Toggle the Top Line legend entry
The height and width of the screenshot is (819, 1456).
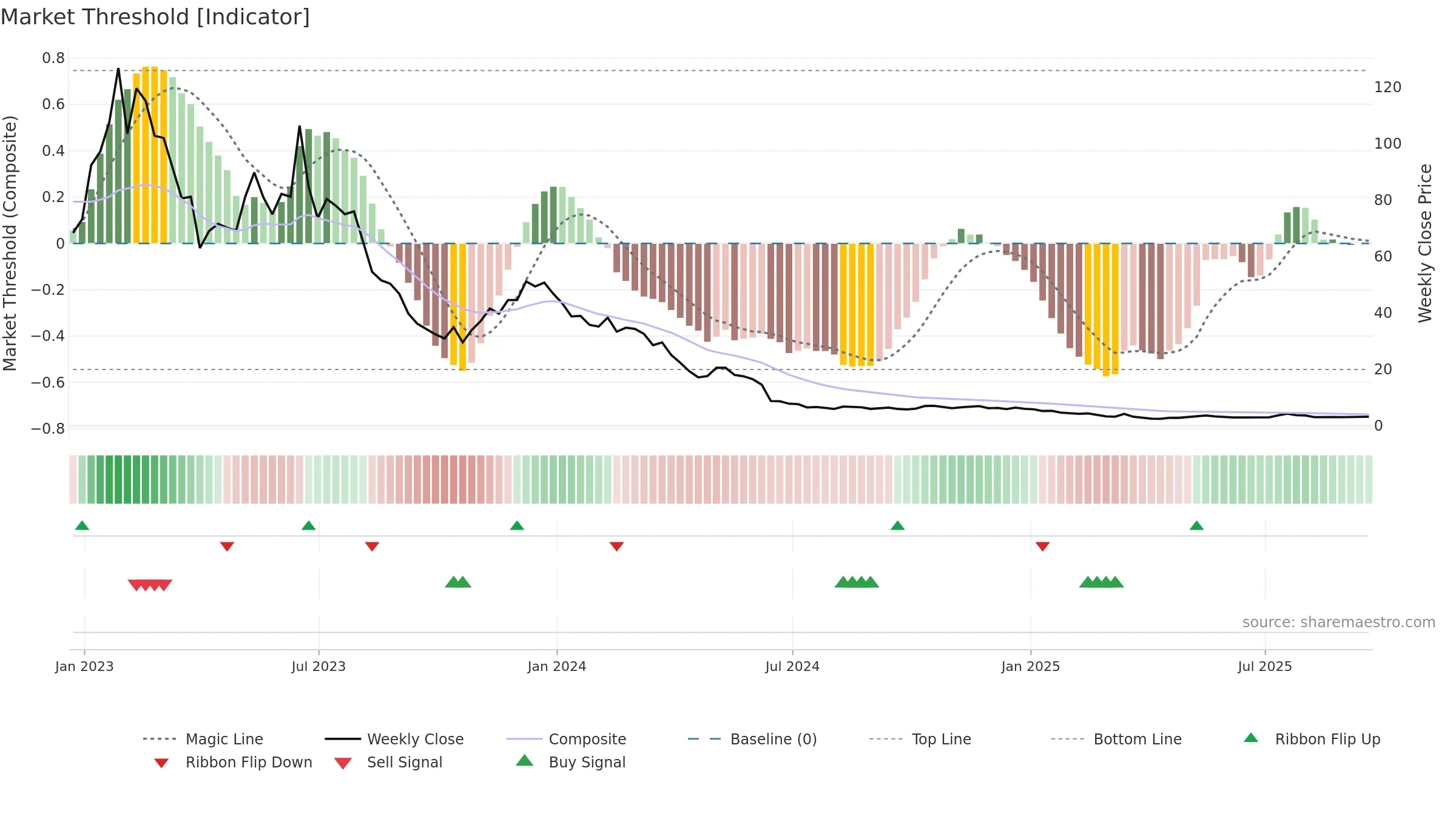[x=920, y=739]
